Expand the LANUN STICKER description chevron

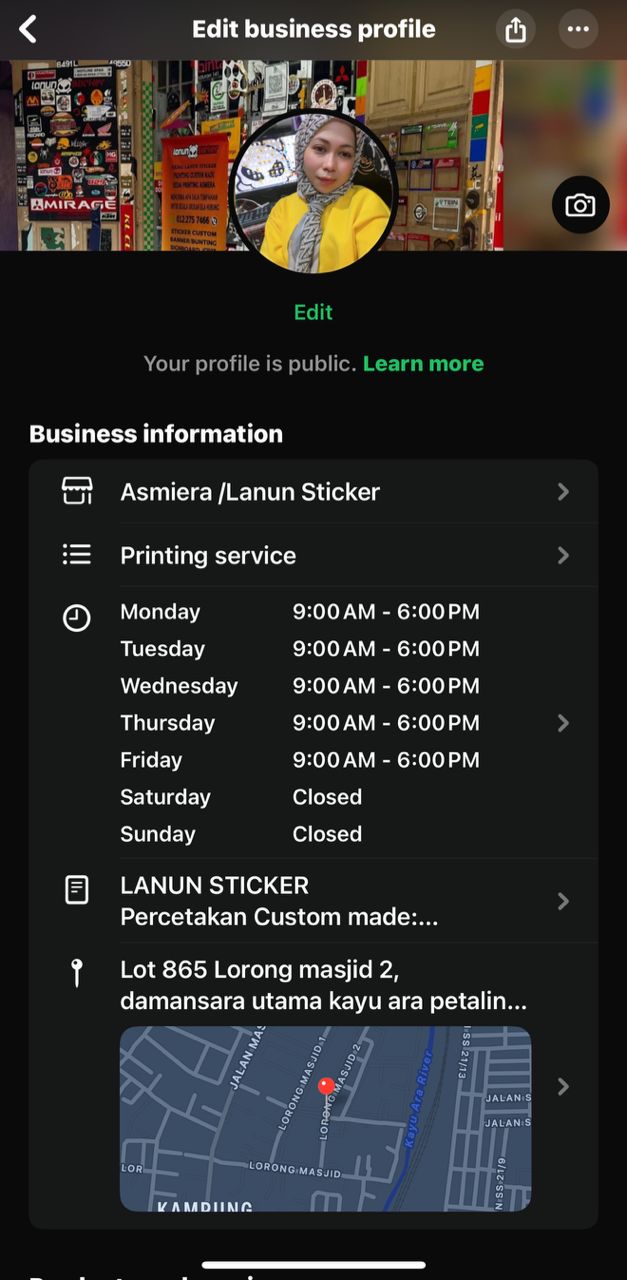pos(563,901)
